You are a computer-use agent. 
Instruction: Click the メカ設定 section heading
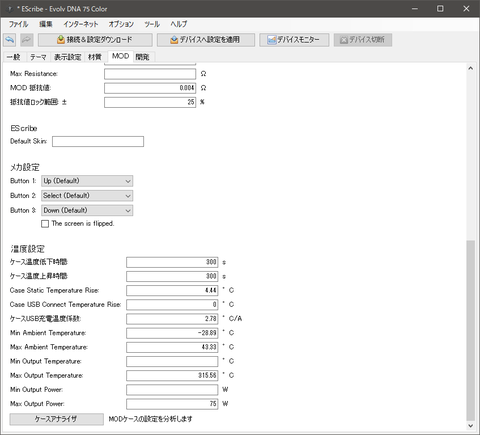pyautogui.click(x=25, y=167)
